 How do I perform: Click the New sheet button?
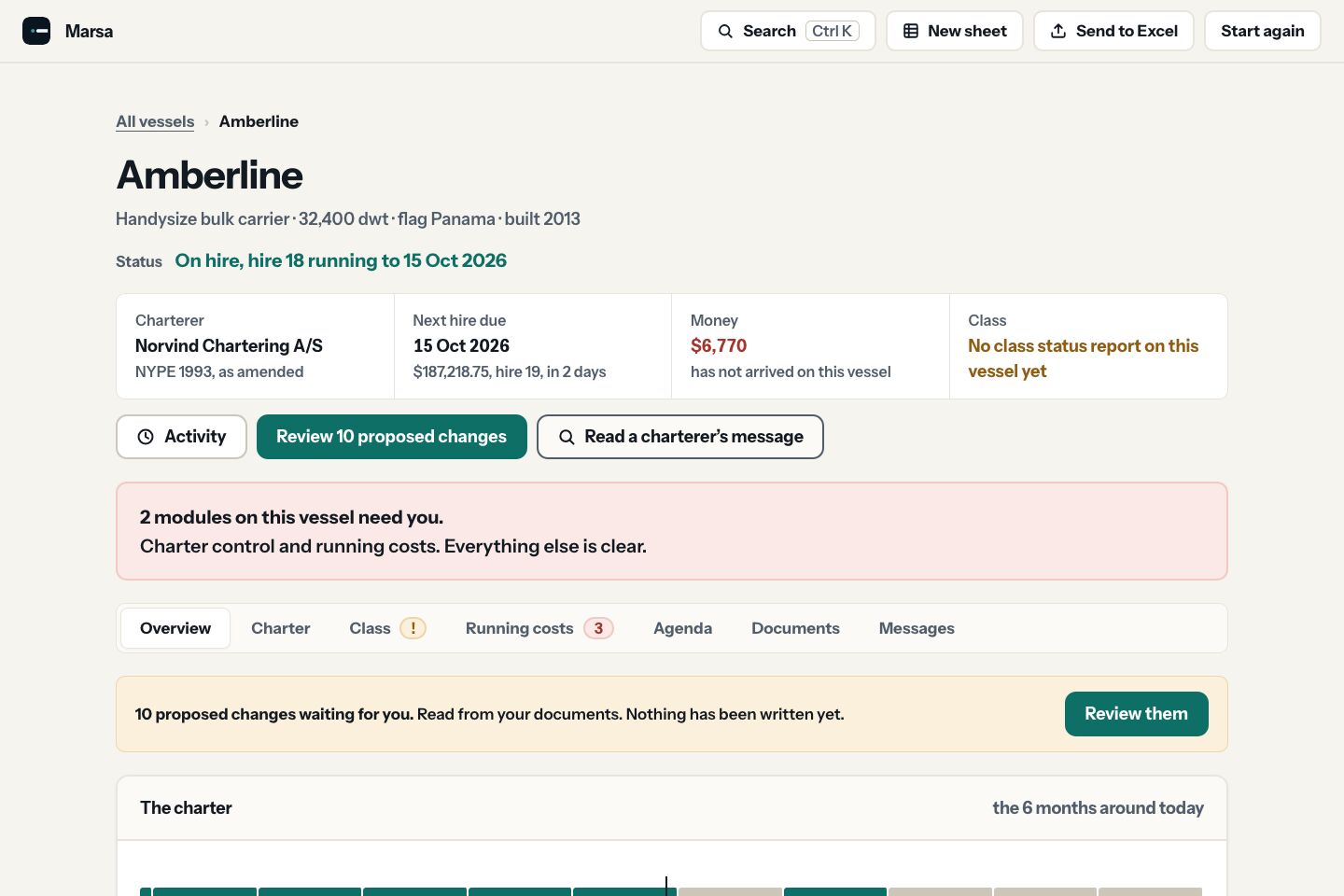[x=955, y=31]
